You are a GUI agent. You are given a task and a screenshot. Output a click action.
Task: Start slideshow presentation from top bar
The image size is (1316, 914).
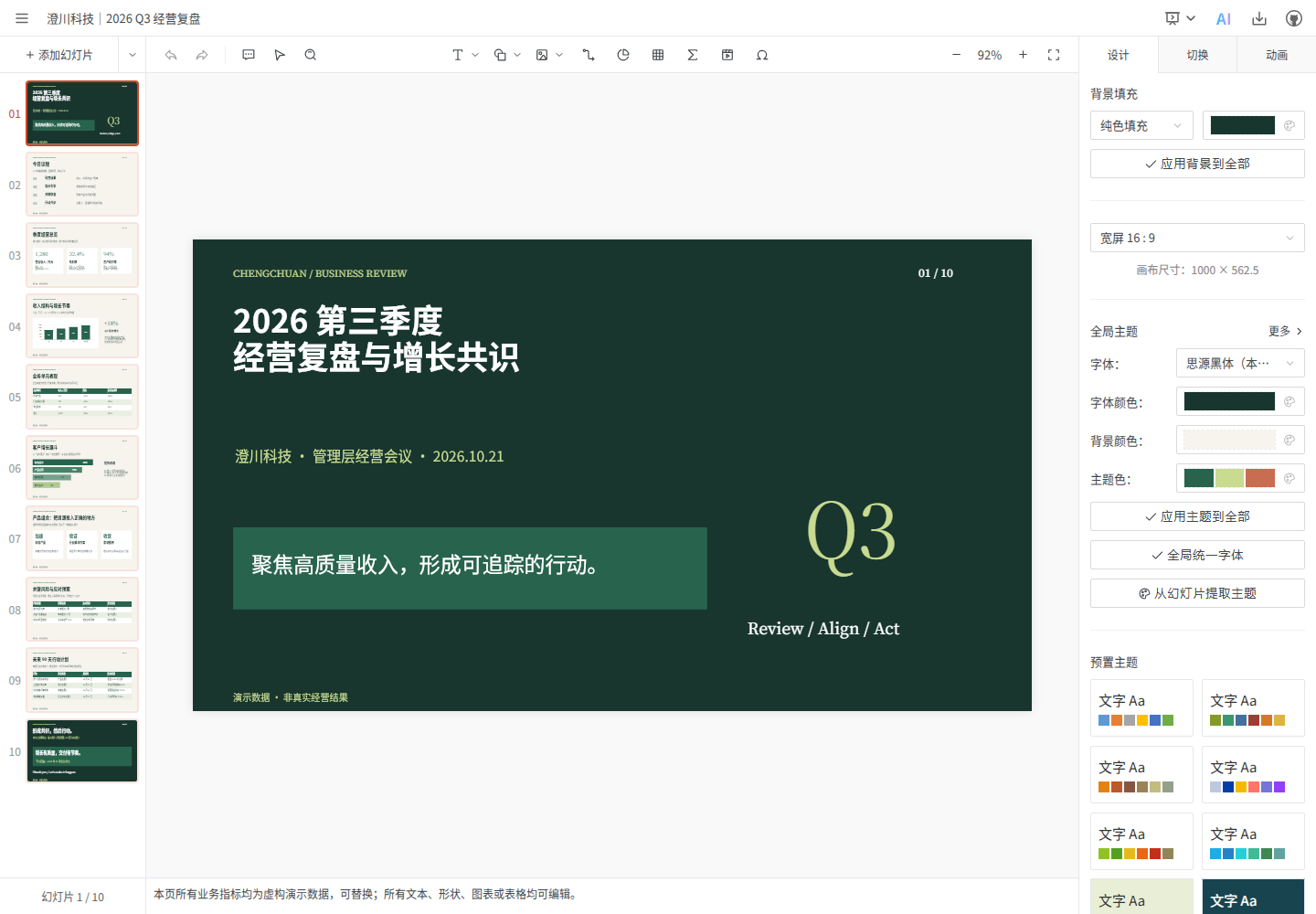tap(1173, 18)
